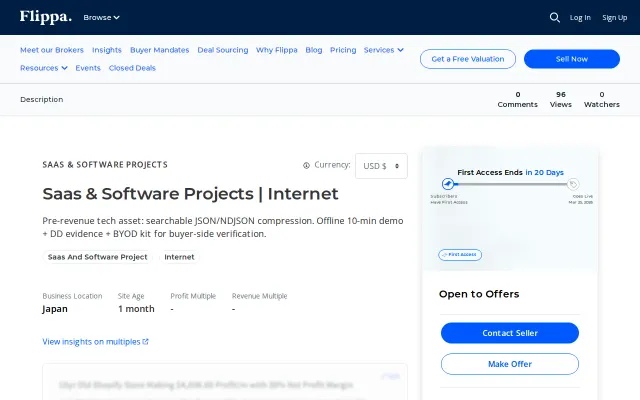This screenshot has width=640, height=400.
Task: Click the Pre-revenue tech asset description
Action: (223, 227)
